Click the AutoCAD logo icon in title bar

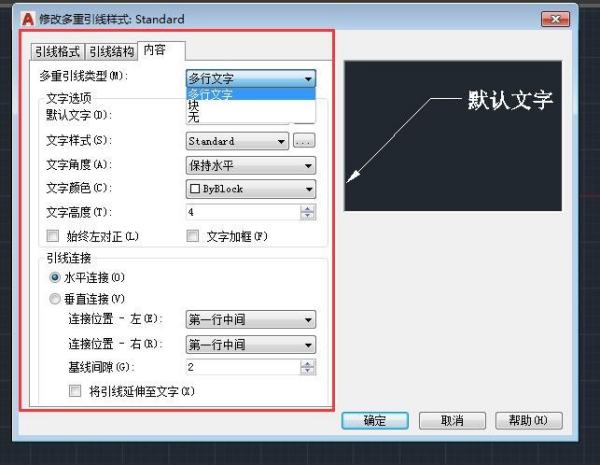[x=28, y=18]
